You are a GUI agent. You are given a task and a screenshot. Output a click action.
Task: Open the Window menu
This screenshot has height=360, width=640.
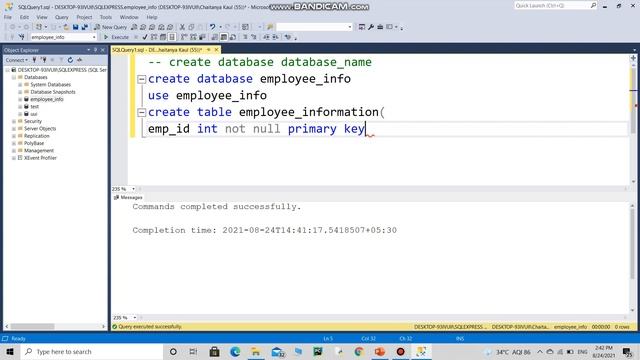coord(129,17)
